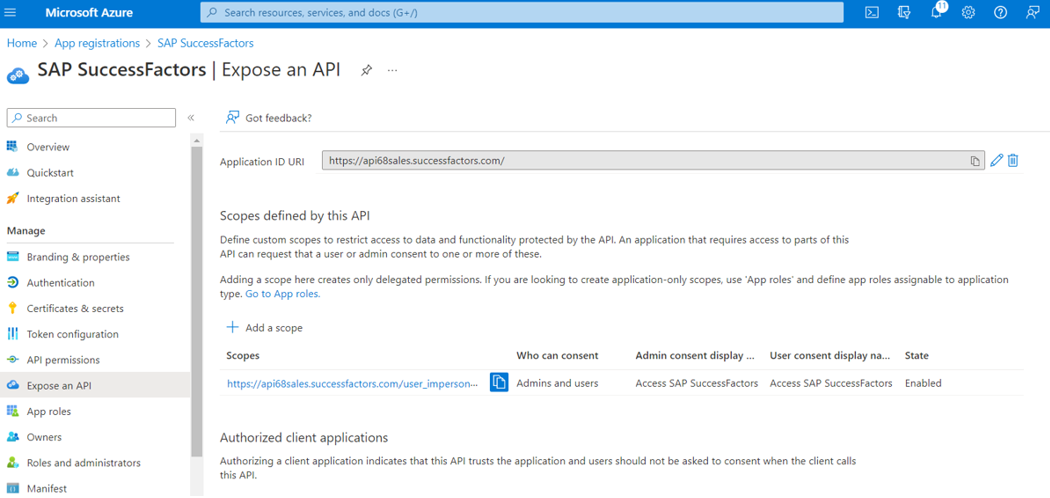Click the sidebar vertical scrollbar
1050x498 pixels.
pyautogui.click(x=196, y=301)
